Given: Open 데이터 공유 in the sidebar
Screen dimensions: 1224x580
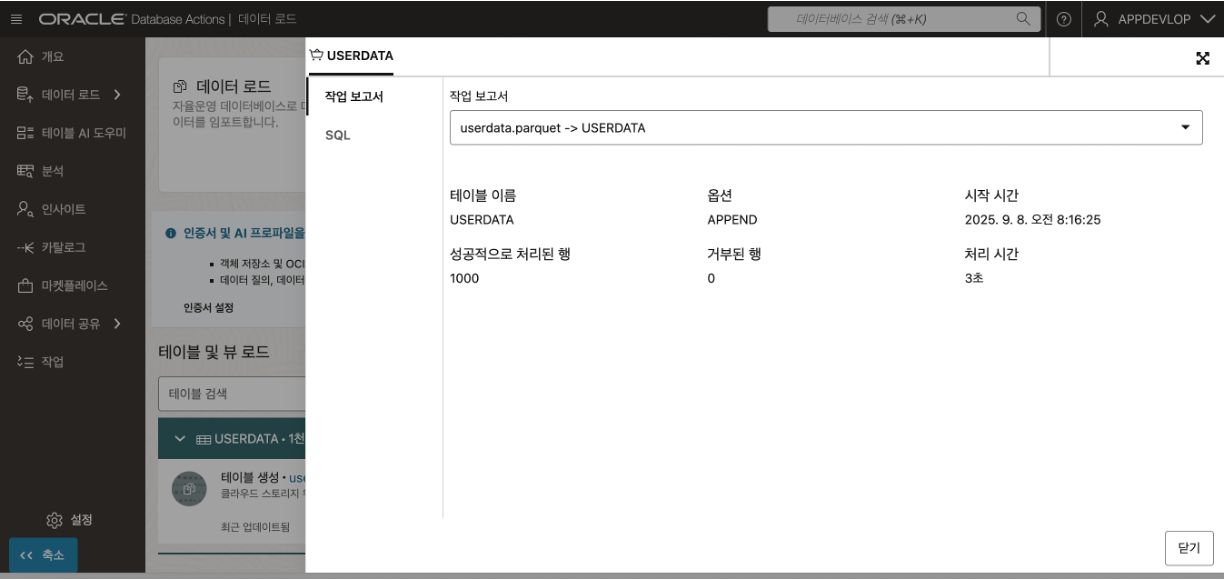Looking at the screenshot, I should [72, 323].
